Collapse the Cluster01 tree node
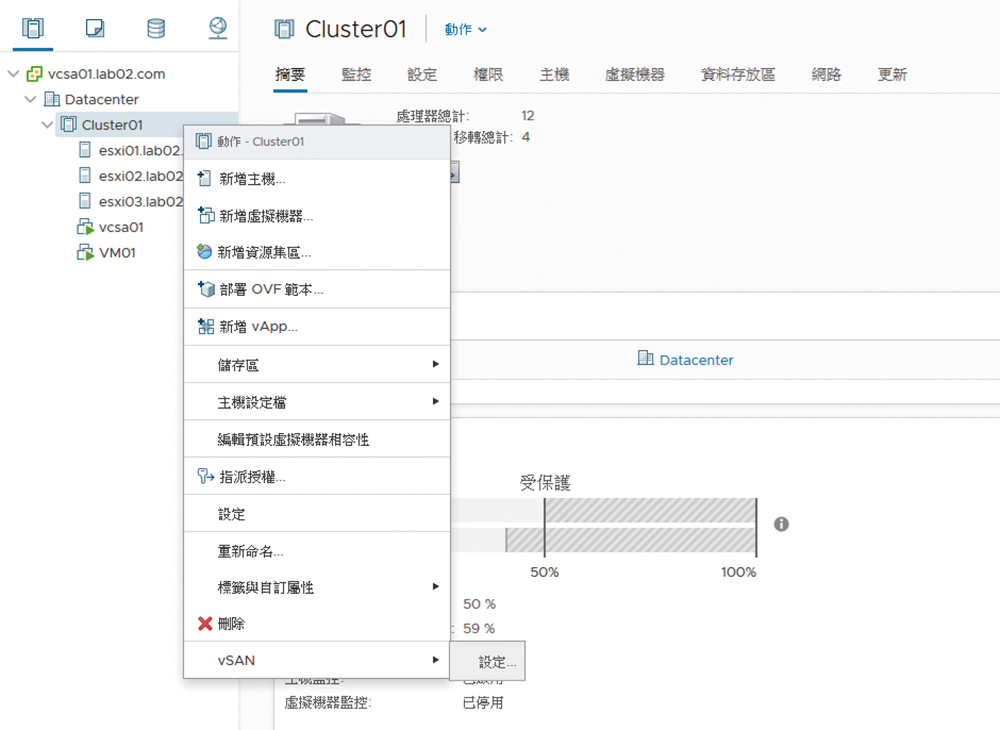The width and height of the screenshot is (1000, 730). 47,124
